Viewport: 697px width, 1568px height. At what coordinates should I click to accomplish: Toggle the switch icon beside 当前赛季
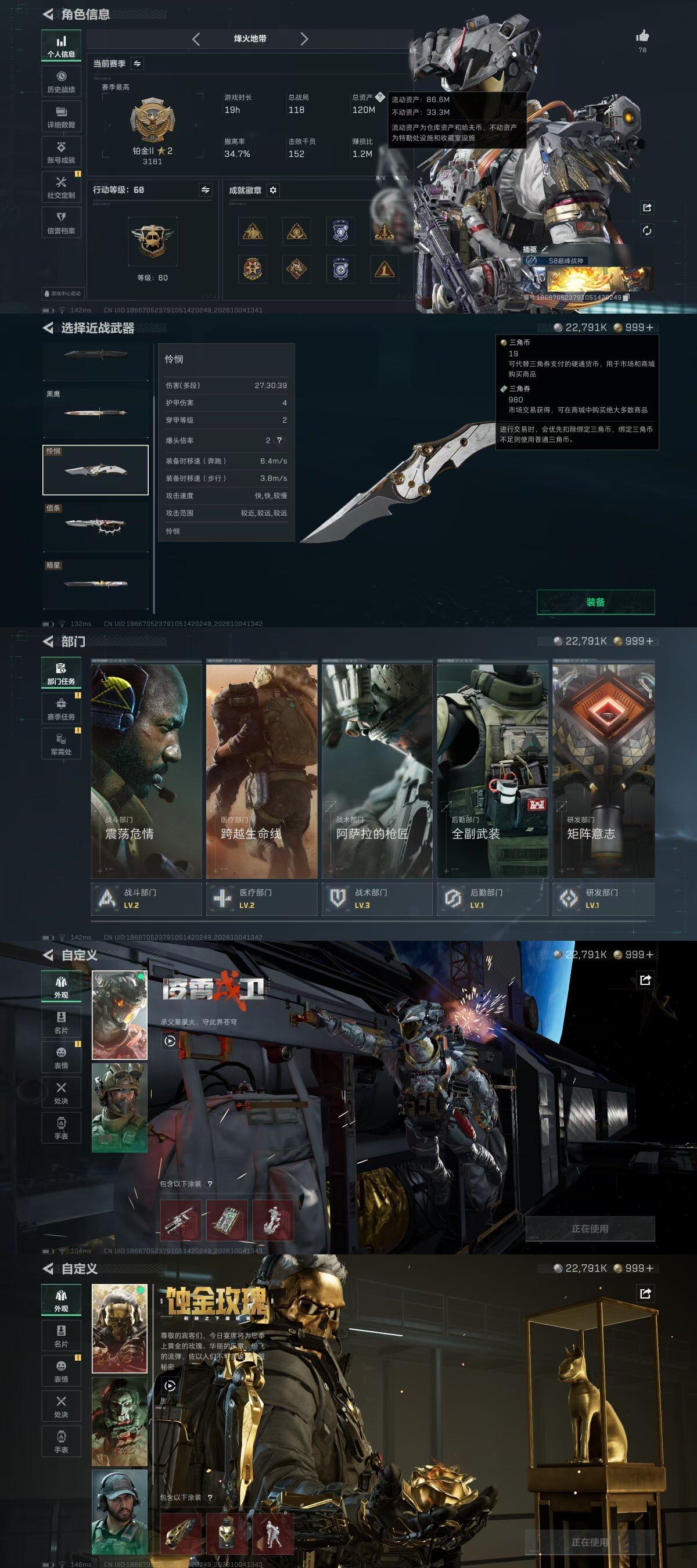coord(137,63)
